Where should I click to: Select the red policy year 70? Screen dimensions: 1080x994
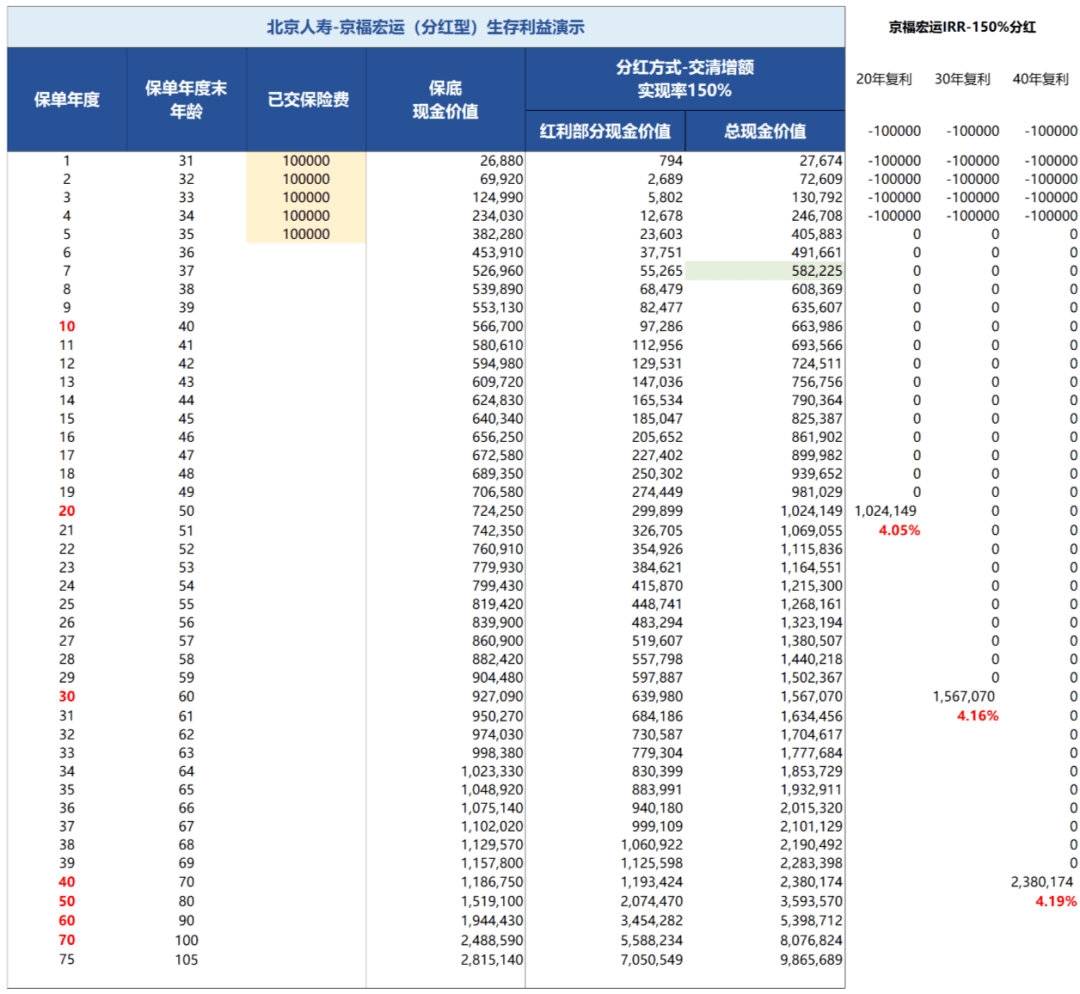[67, 940]
